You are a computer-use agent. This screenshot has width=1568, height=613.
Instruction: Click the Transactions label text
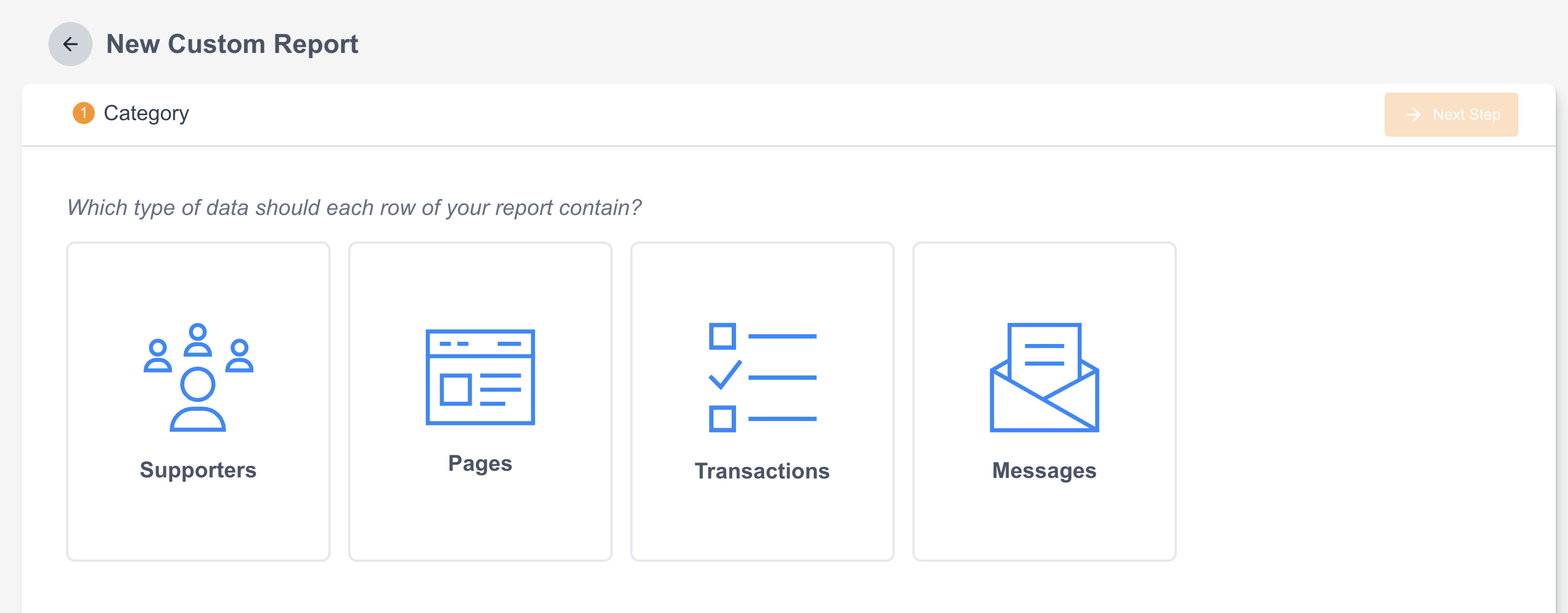[762, 471]
